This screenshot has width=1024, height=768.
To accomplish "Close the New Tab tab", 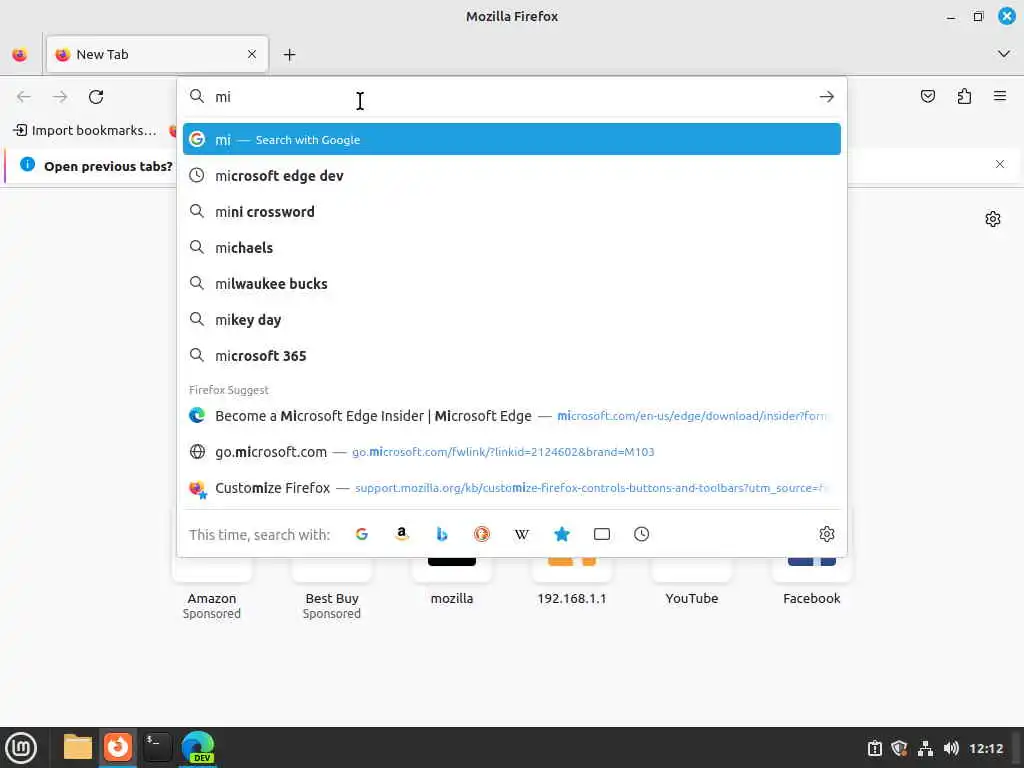I will (x=252, y=54).
